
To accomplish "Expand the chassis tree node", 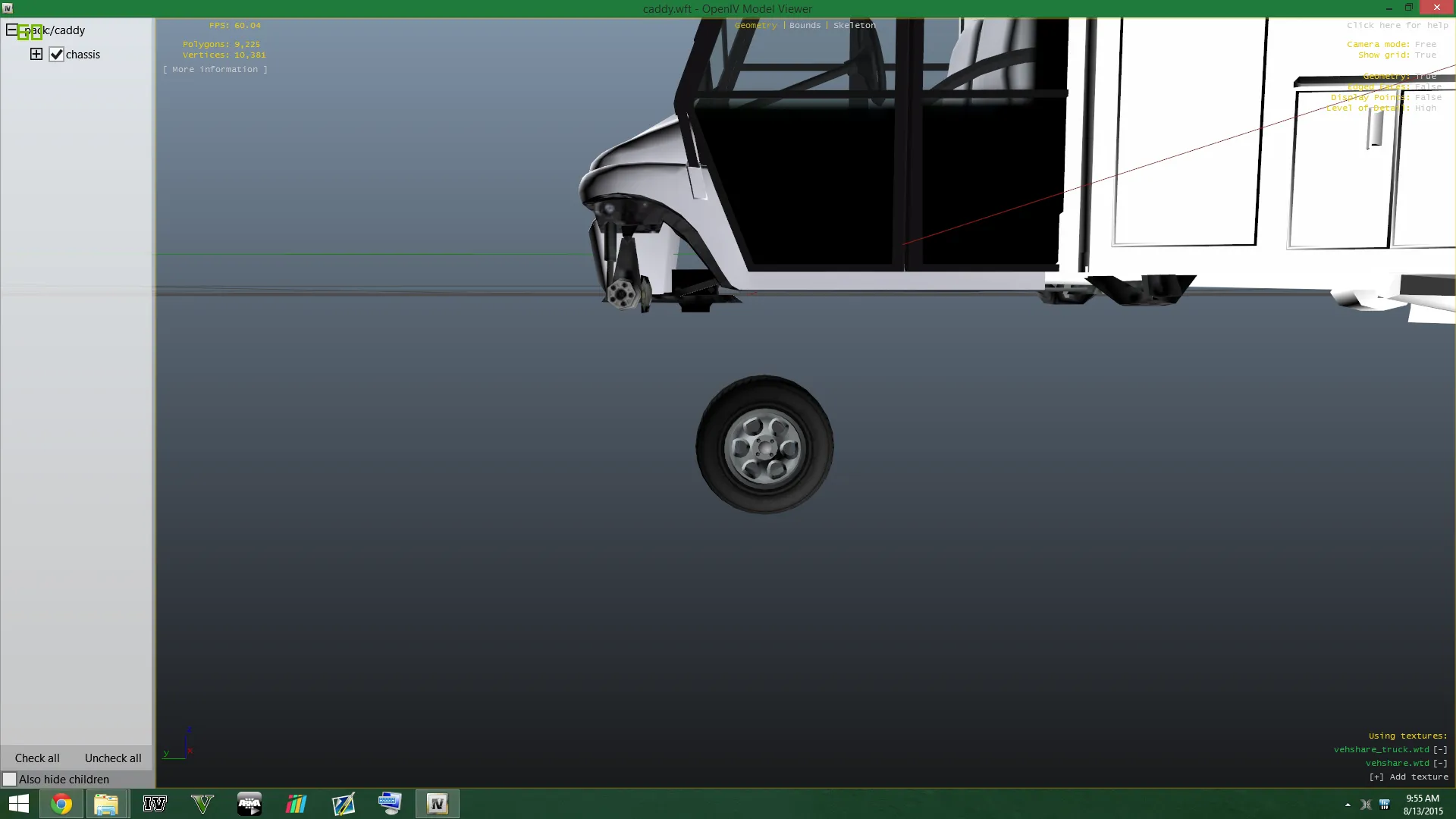I will click(x=36, y=54).
